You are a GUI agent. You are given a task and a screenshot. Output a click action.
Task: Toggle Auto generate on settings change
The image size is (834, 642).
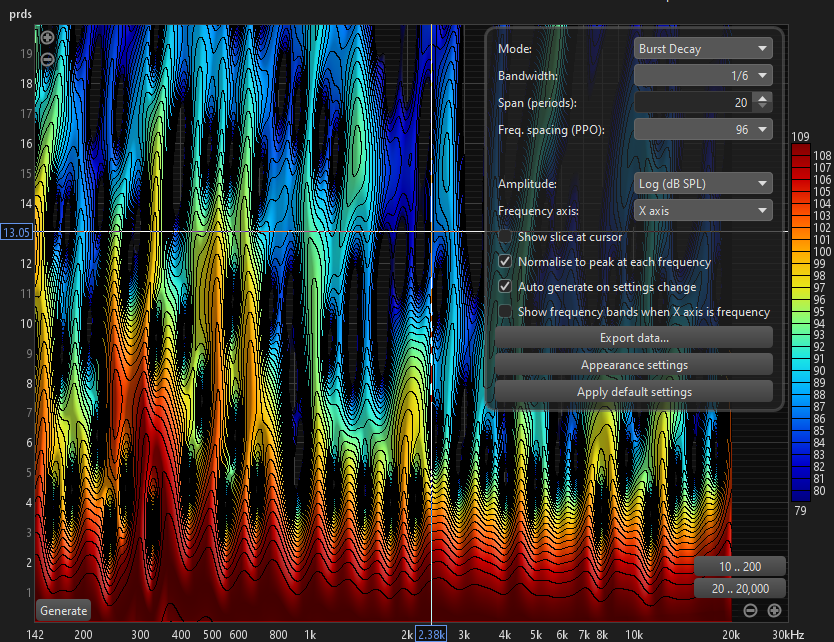pyautogui.click(x=505, y=287)
